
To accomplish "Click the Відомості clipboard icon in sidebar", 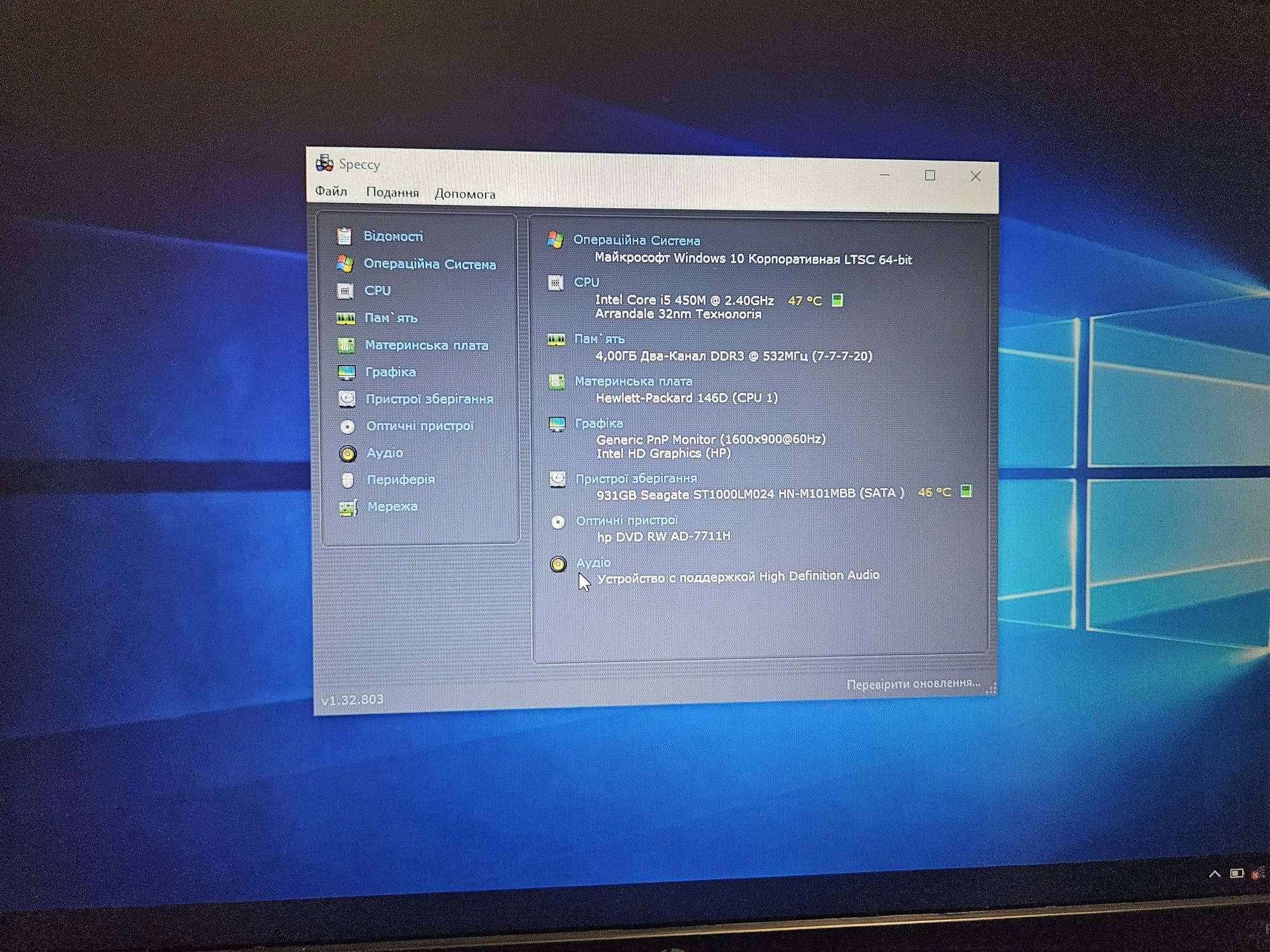I will 345,236.
